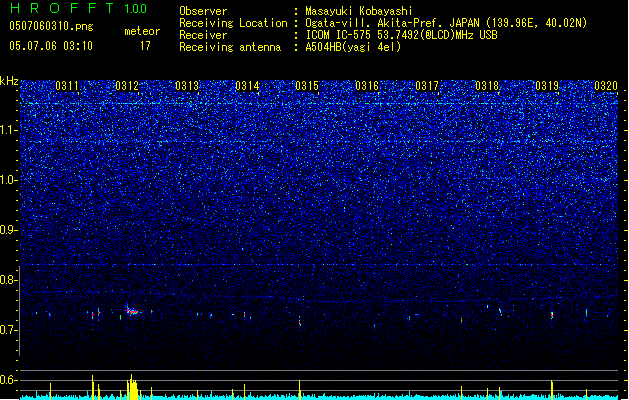Viewport: 629px width, 400px height.
Task: Click the 1.1 kHz axis label
Action: pos(9,130)
